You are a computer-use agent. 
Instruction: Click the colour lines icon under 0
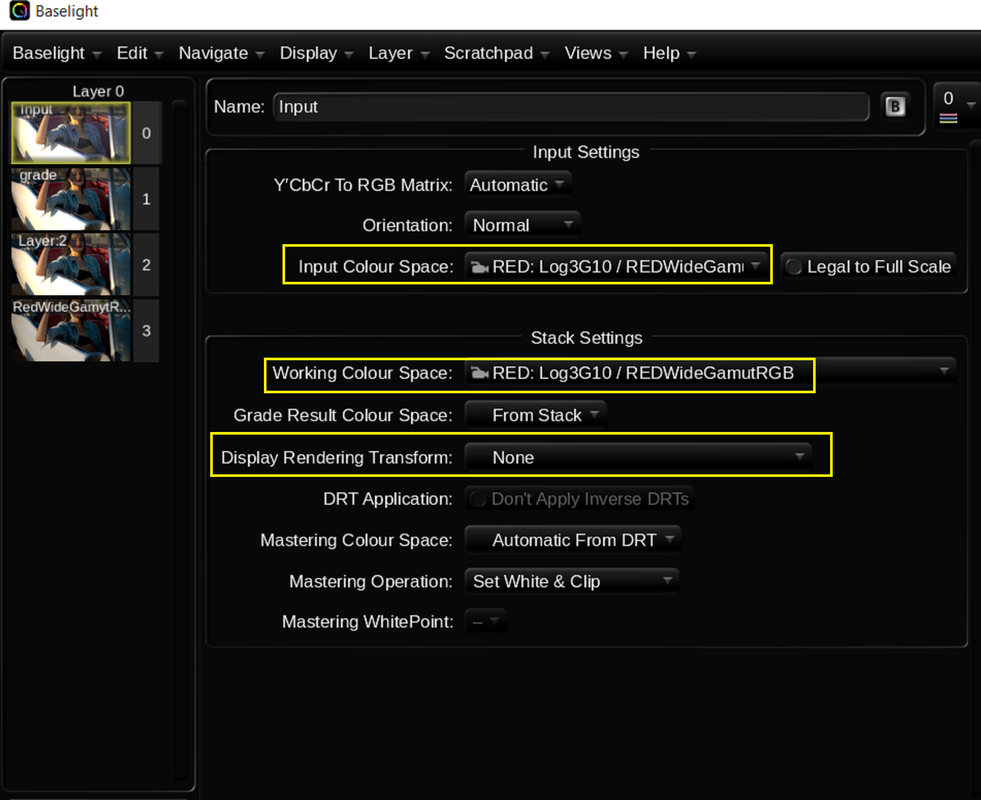948,118
